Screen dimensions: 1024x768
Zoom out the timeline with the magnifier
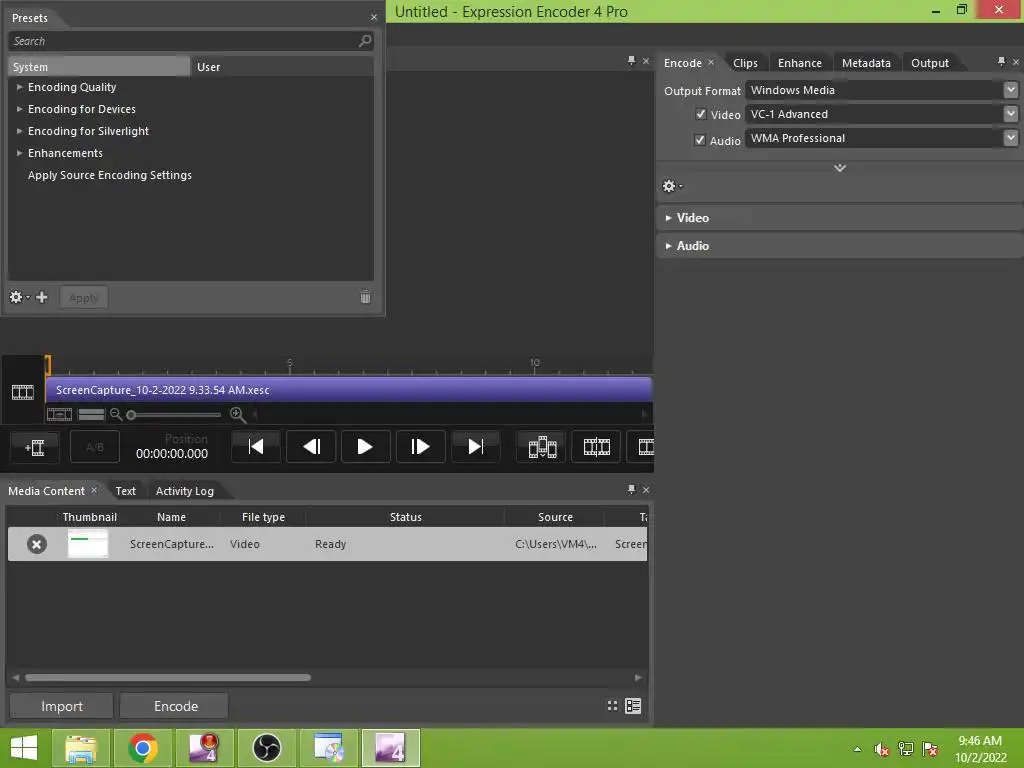tap(116, 414)
